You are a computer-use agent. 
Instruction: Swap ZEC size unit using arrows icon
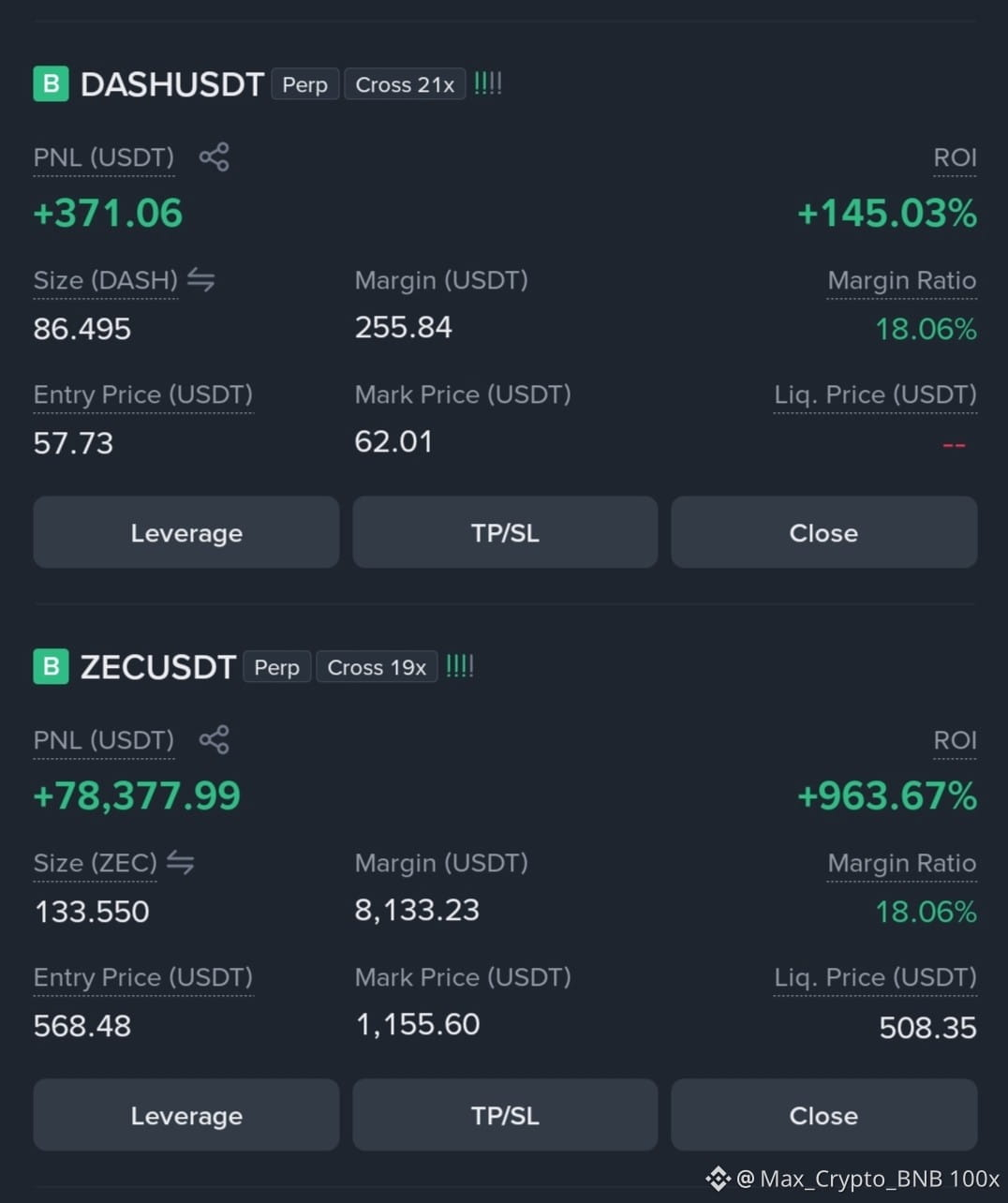180,862
